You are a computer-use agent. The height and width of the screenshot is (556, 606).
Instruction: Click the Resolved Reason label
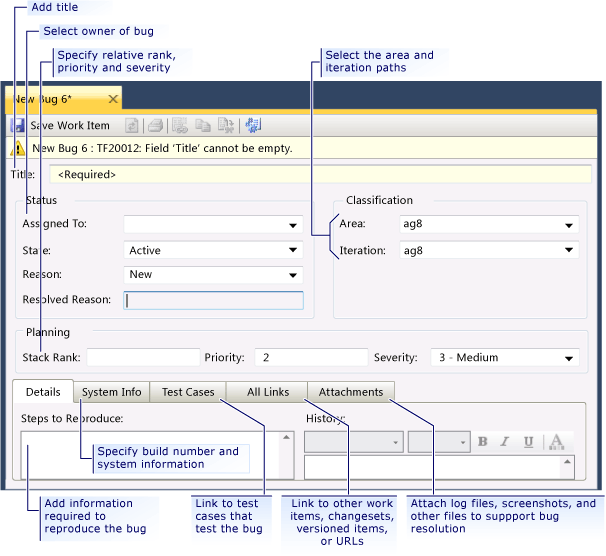pos(66,299)
